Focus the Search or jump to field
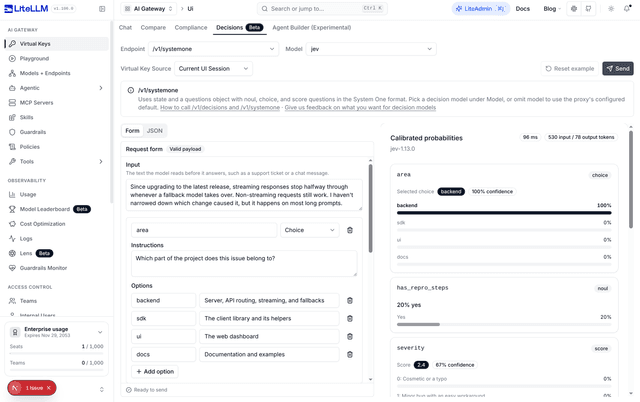The height and width of the screenshot is (402, 640). [322, 9]
